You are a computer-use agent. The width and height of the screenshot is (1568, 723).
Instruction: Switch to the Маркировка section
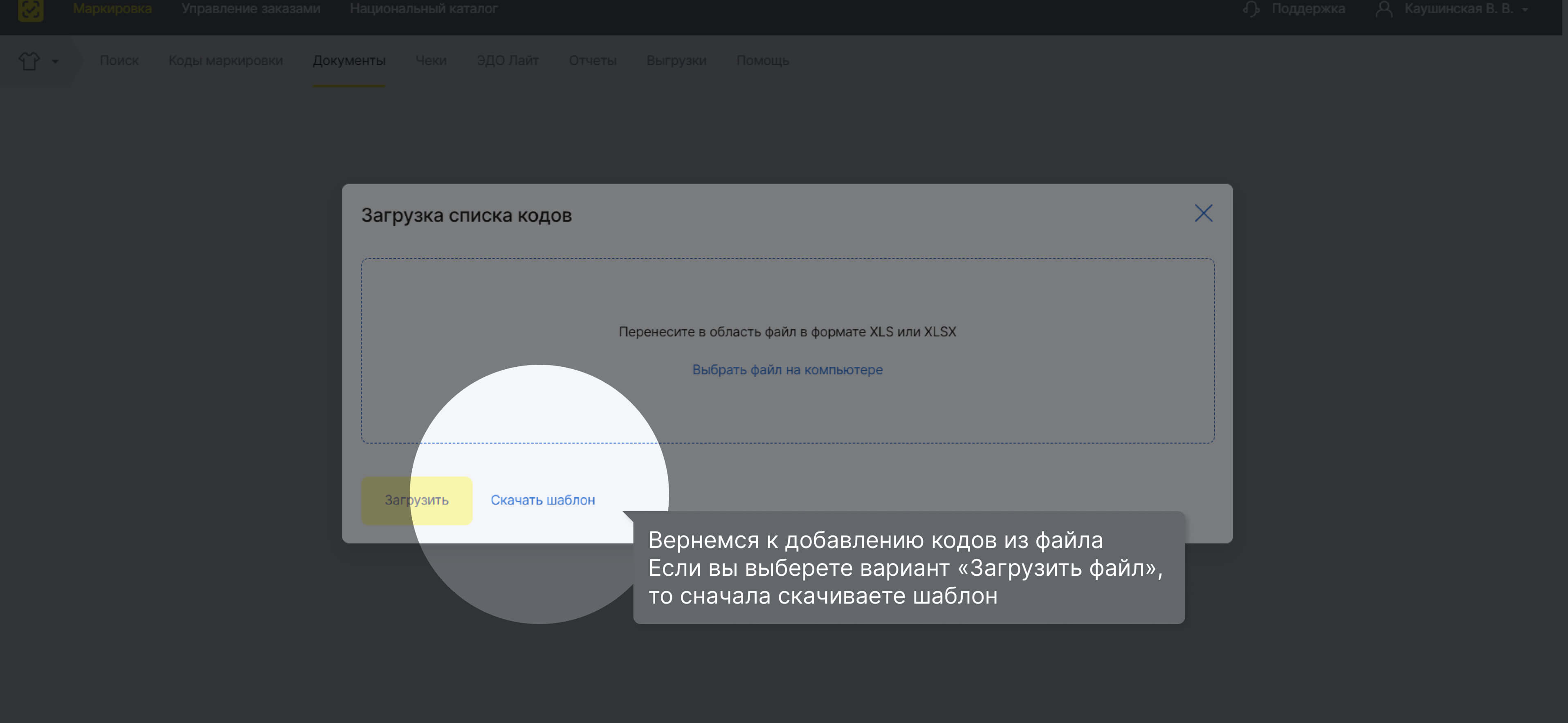[x=112, y=9]
